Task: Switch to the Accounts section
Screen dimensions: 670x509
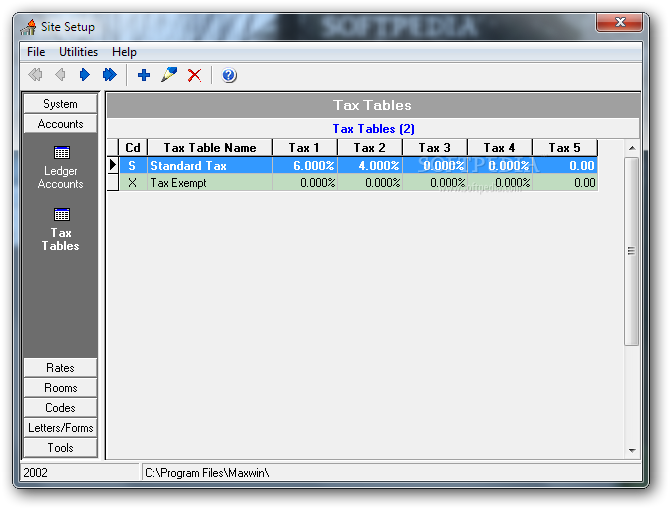Action: click(x=60, y=124)
